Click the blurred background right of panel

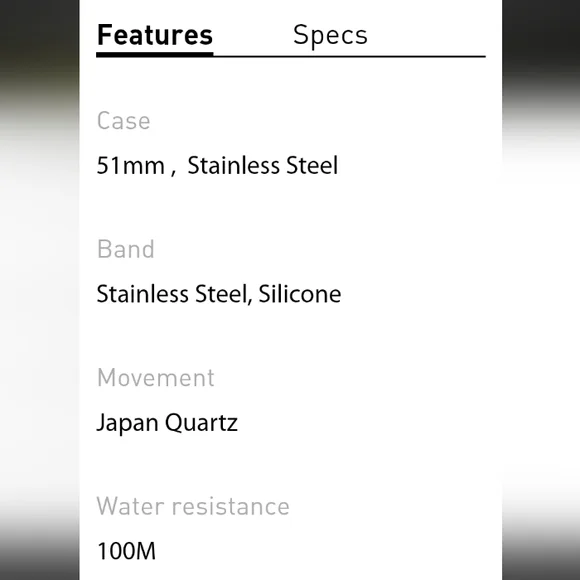pyautogui.click(x=541, y=290)
